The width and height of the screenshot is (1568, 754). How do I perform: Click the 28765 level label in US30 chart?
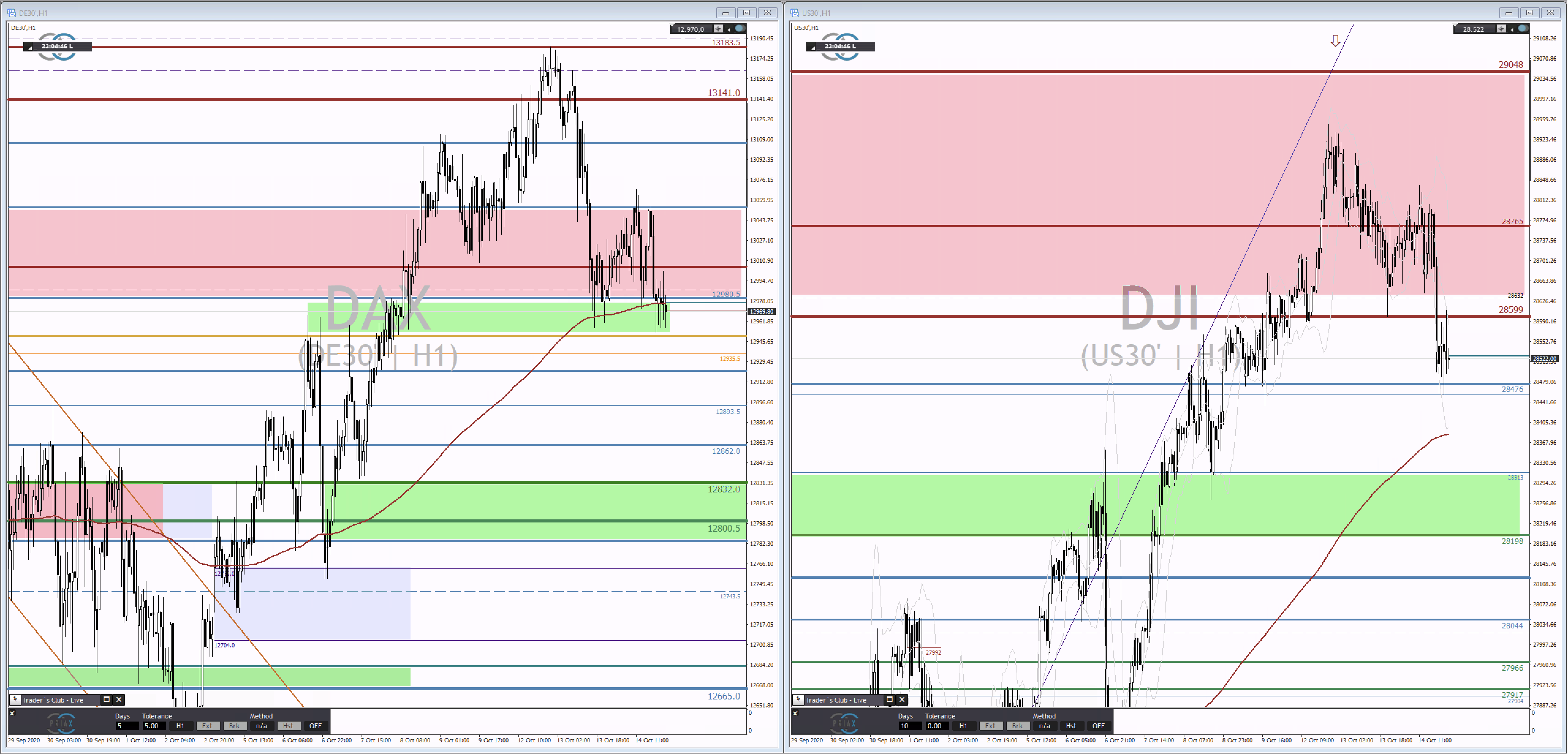click(x=1512, y=221)
